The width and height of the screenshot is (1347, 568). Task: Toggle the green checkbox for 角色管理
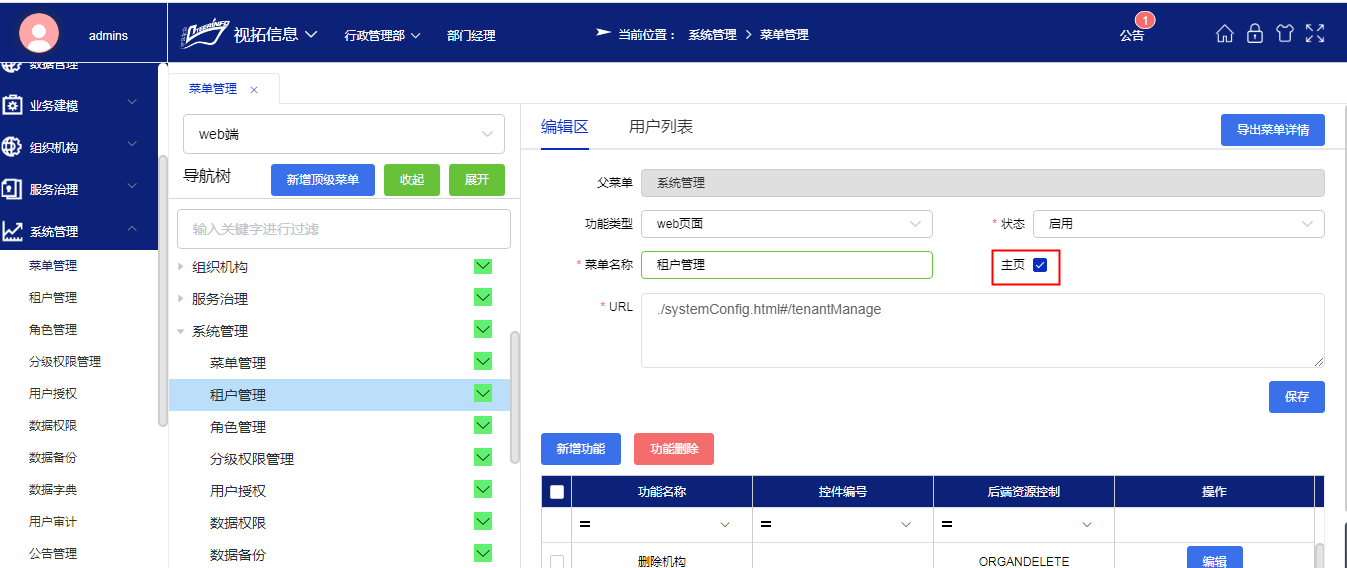click(x=483, y=425)
